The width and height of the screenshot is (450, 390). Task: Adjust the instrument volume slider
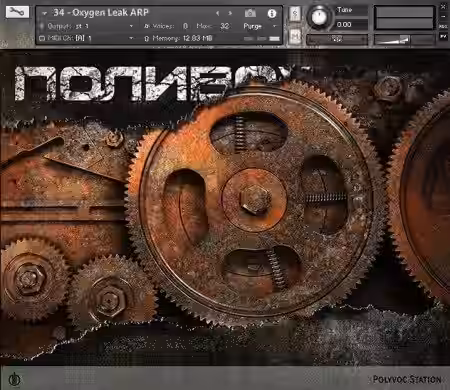coord(404,39)
